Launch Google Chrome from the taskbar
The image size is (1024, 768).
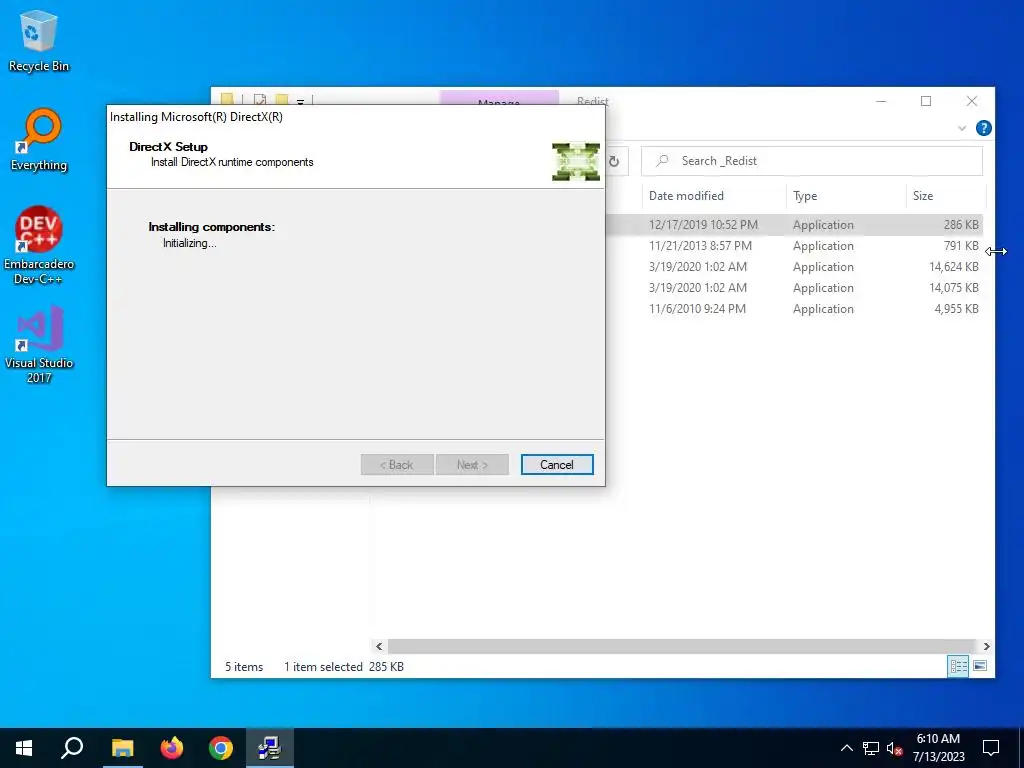tap(221, 748)
